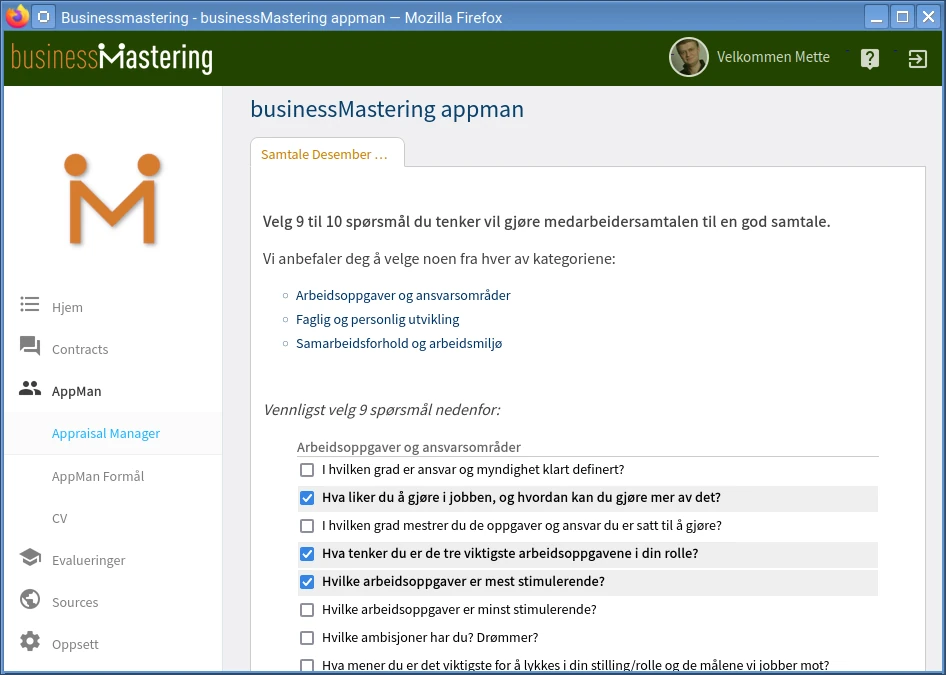Click the businessMastering header logo

click(x=112, y=59)
